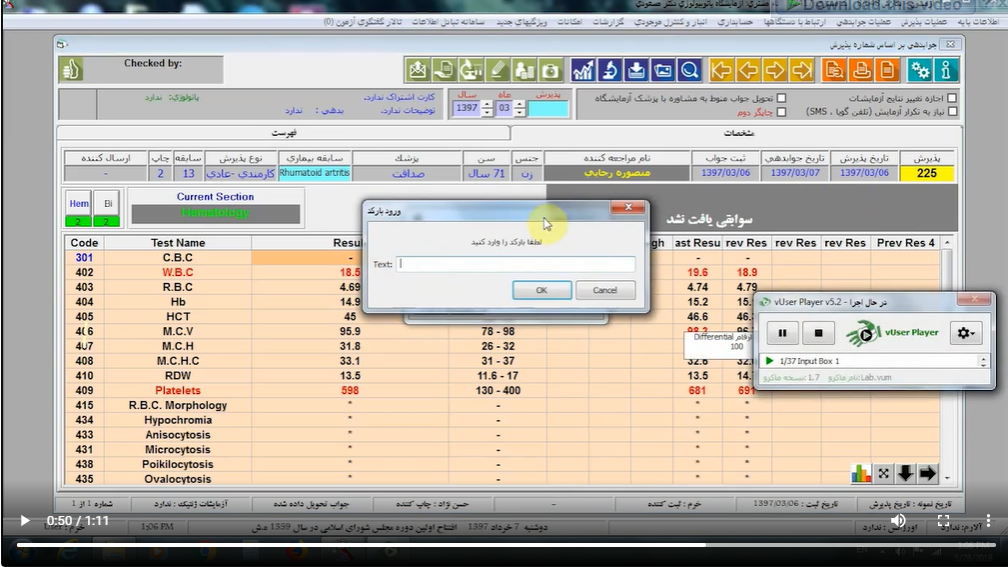Image resolution: width=1008 pixels, height=567 pixels.
Task: Increase the year 1397 spinner value
Action: pos(487,104)
